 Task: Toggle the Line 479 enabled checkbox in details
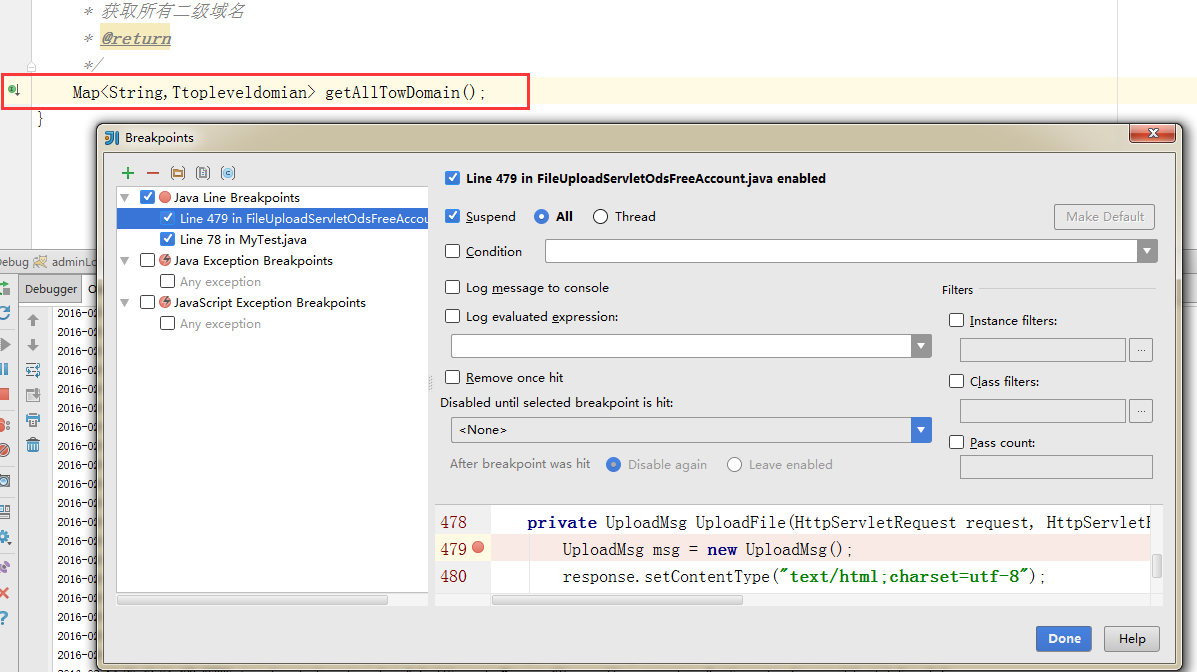pyautogui.click(x=453, y=178)
